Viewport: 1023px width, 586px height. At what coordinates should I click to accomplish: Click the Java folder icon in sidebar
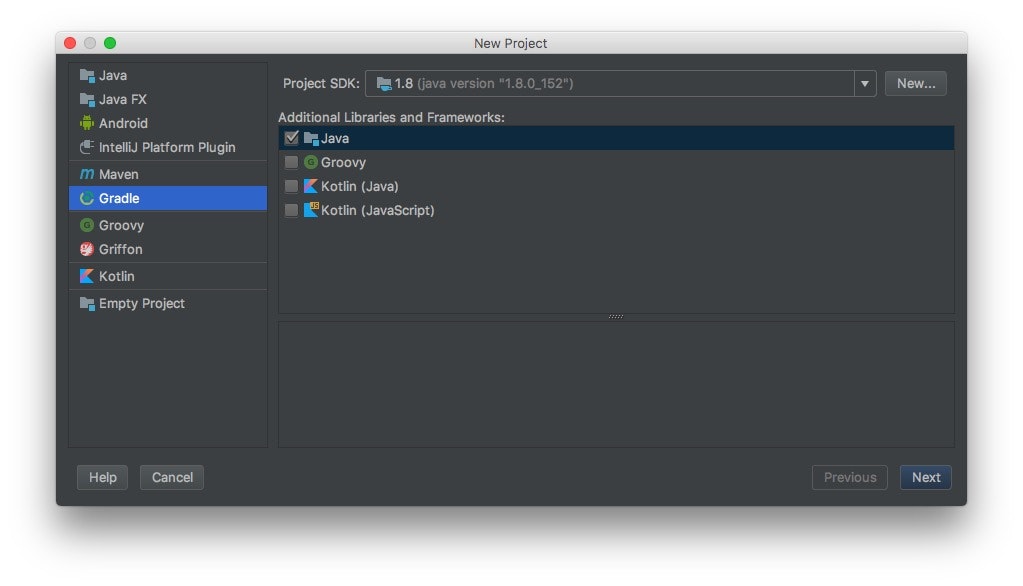(87, 75)
